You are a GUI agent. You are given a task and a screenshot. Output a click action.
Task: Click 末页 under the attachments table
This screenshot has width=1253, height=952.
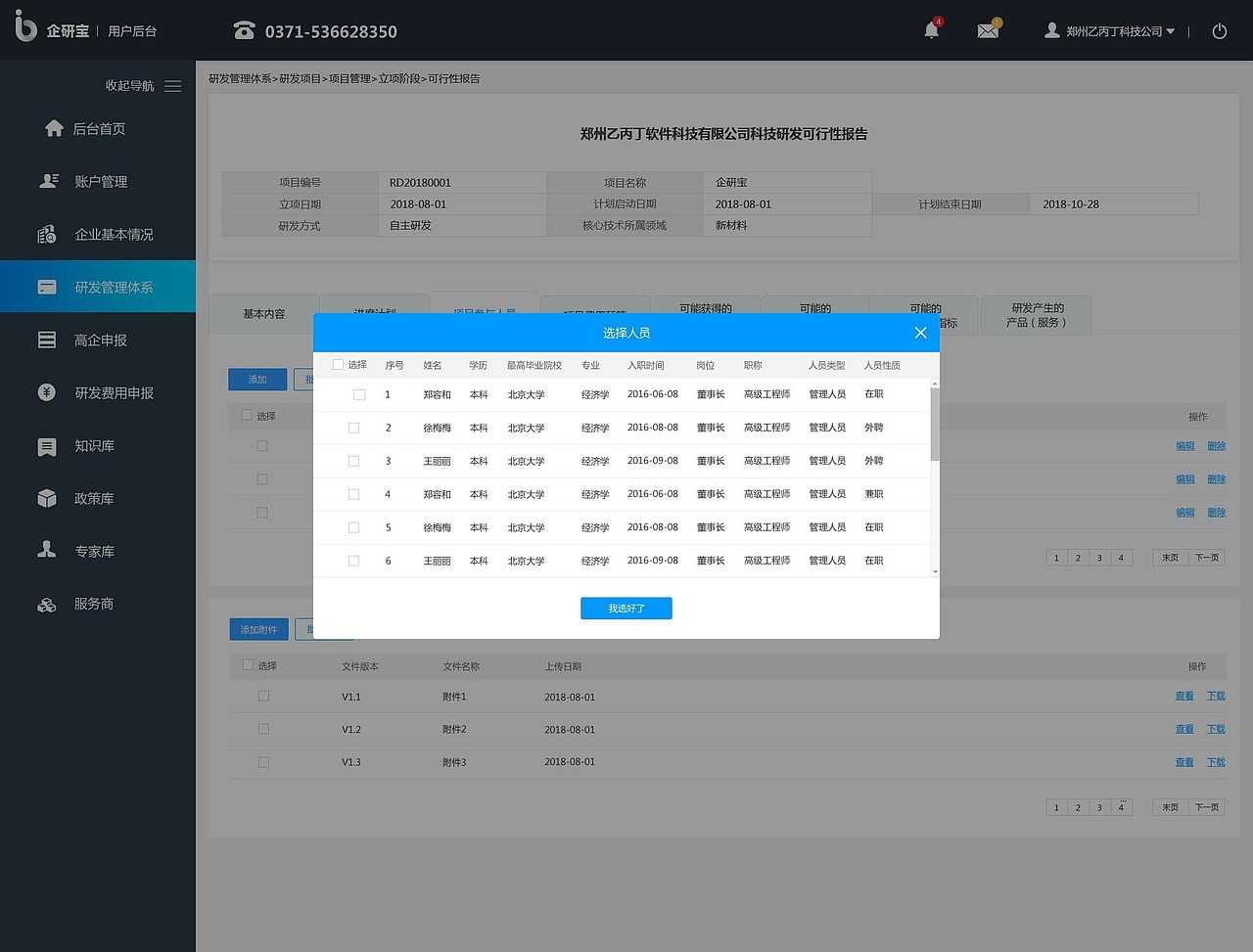click(1170, 807)
